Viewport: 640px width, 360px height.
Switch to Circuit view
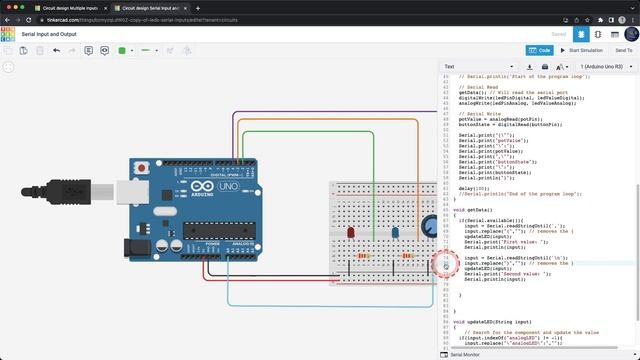click(581, 34)
